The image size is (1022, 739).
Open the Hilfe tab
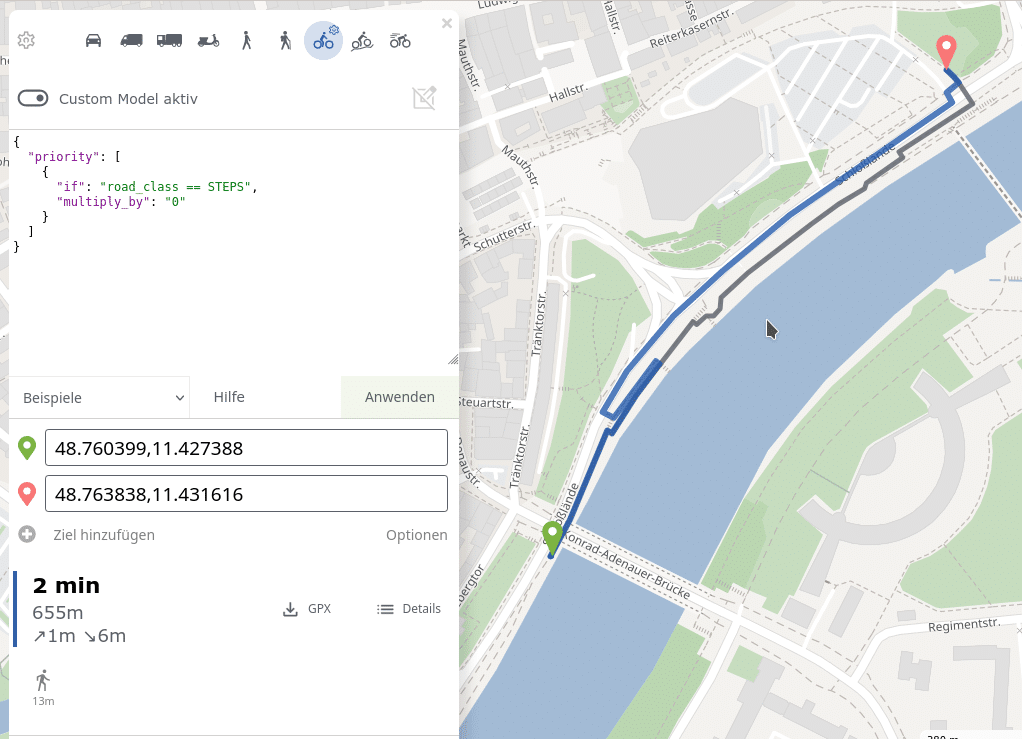[229, 397]
